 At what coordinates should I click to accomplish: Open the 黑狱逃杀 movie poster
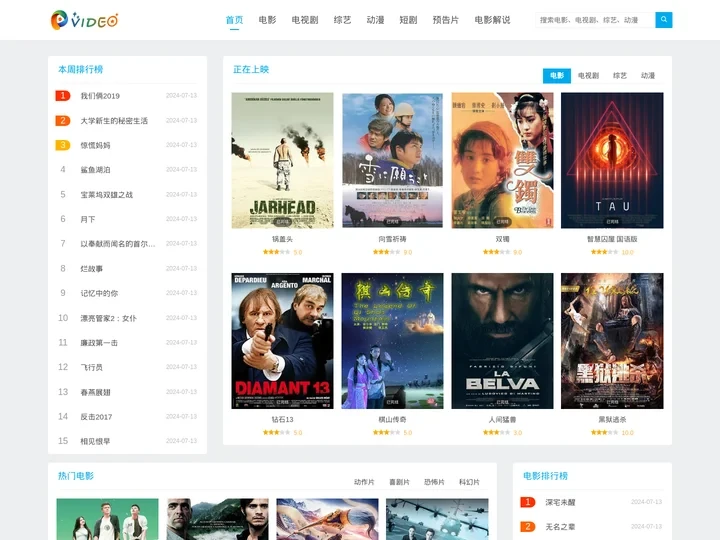point(612,341)
